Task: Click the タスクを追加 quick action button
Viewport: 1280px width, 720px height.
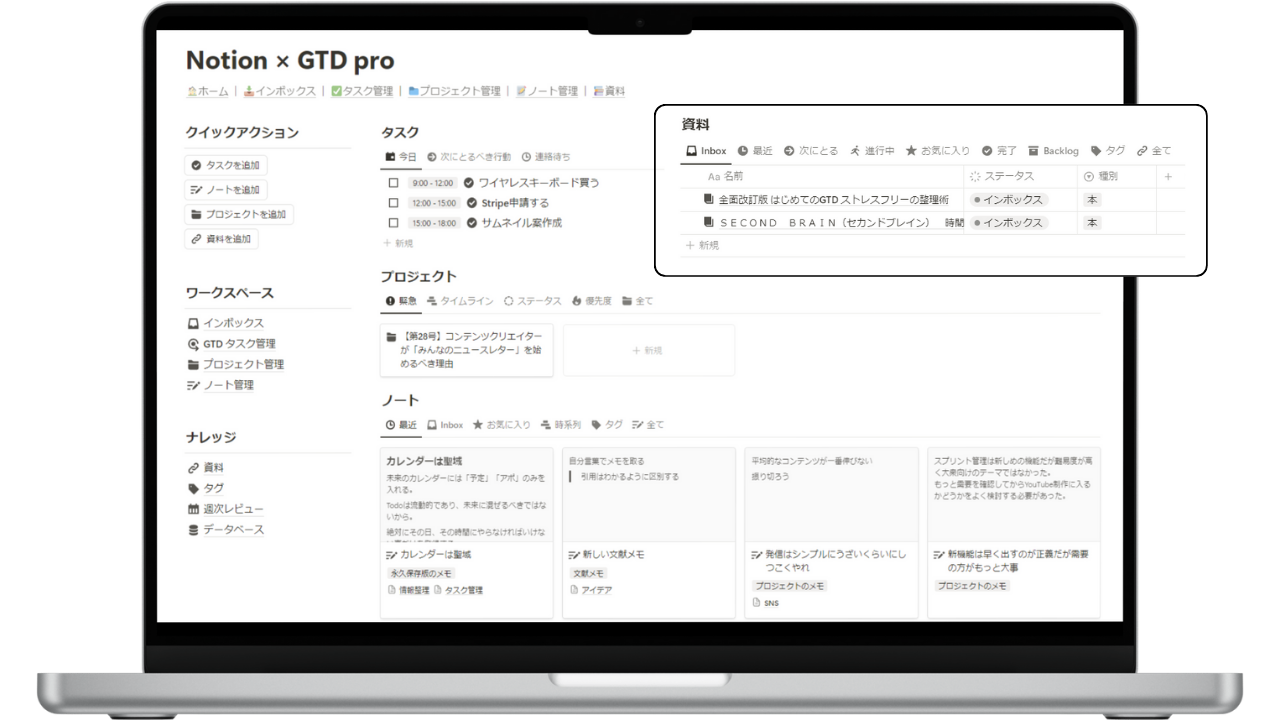Action: point(226,166)
